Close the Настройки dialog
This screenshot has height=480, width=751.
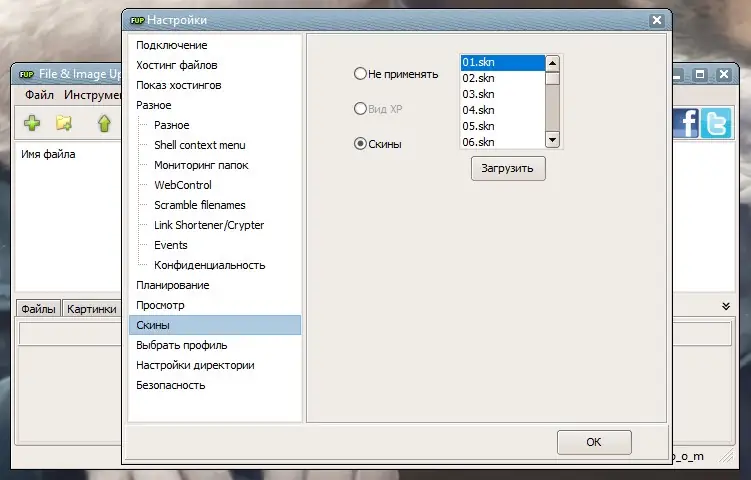657,20
